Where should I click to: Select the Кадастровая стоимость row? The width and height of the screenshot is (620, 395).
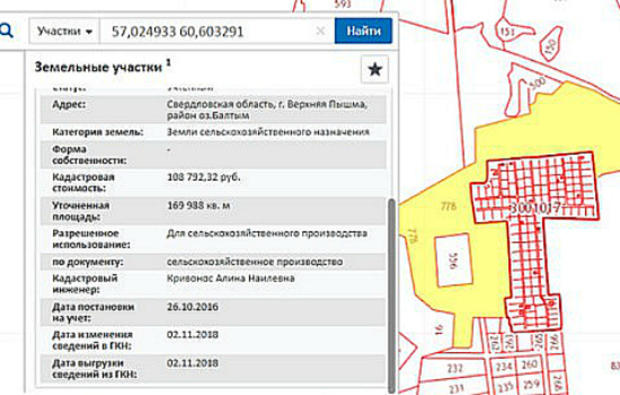213,182
